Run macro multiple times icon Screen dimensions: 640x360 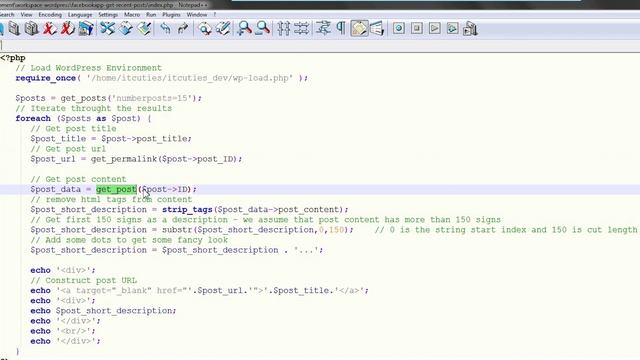click(x=453, y=29)
